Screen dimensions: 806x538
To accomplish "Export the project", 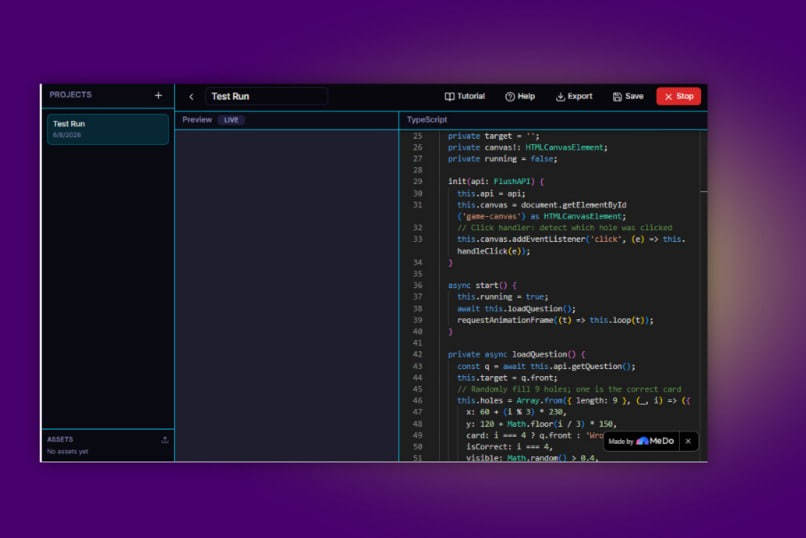I will click(x=574, y=97).
